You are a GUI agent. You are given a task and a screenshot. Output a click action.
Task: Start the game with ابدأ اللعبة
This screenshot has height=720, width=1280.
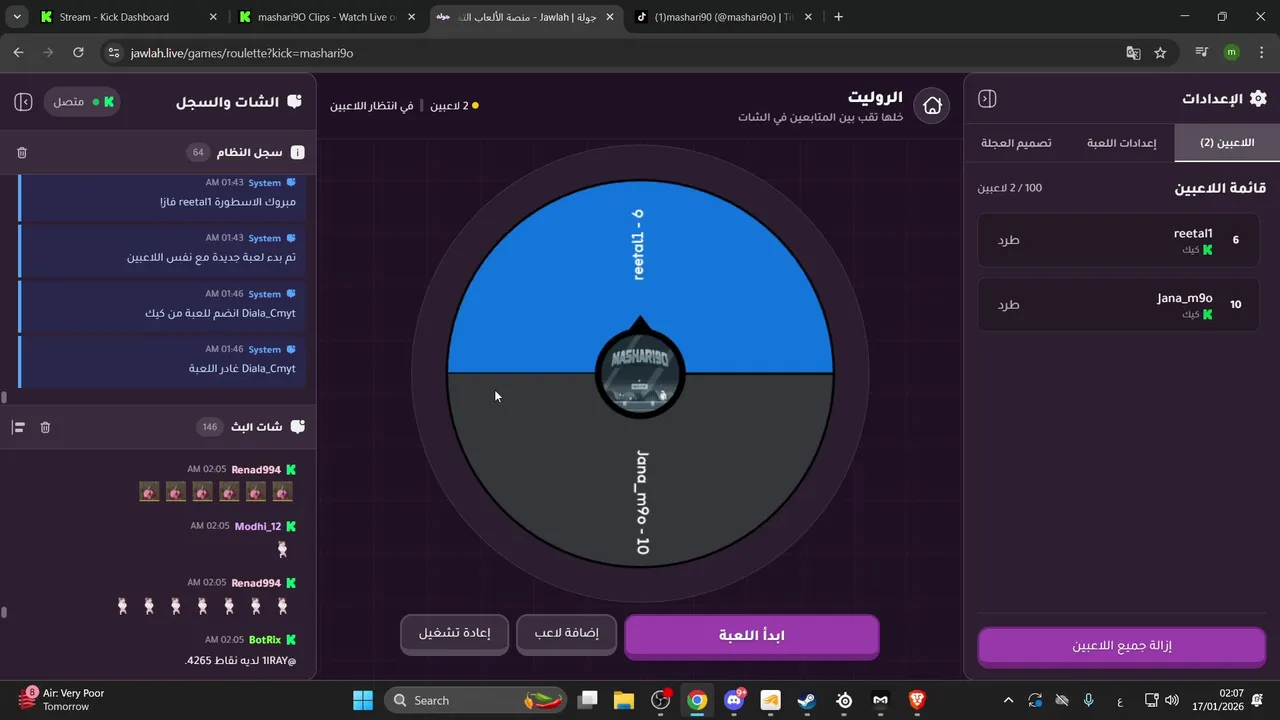pos(752,636)
